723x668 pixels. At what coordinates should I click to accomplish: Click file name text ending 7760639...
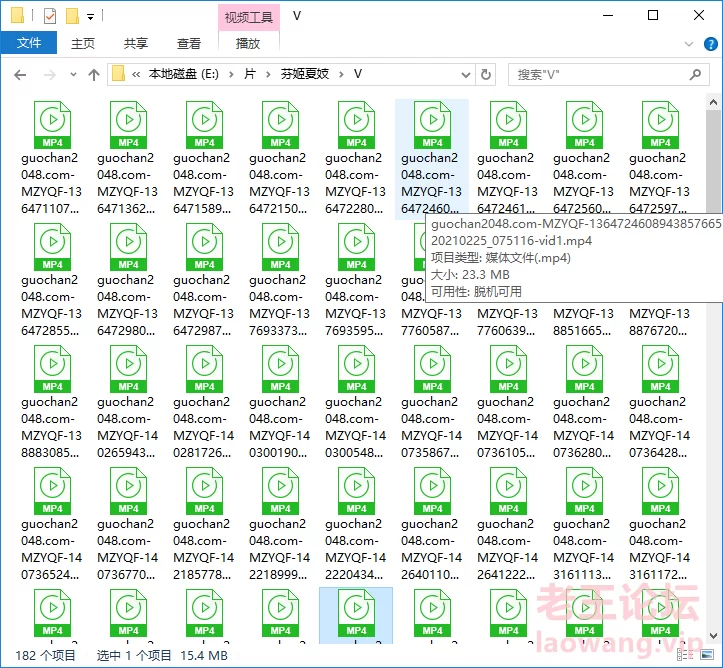pyautogui.click(x=507, y=322)
